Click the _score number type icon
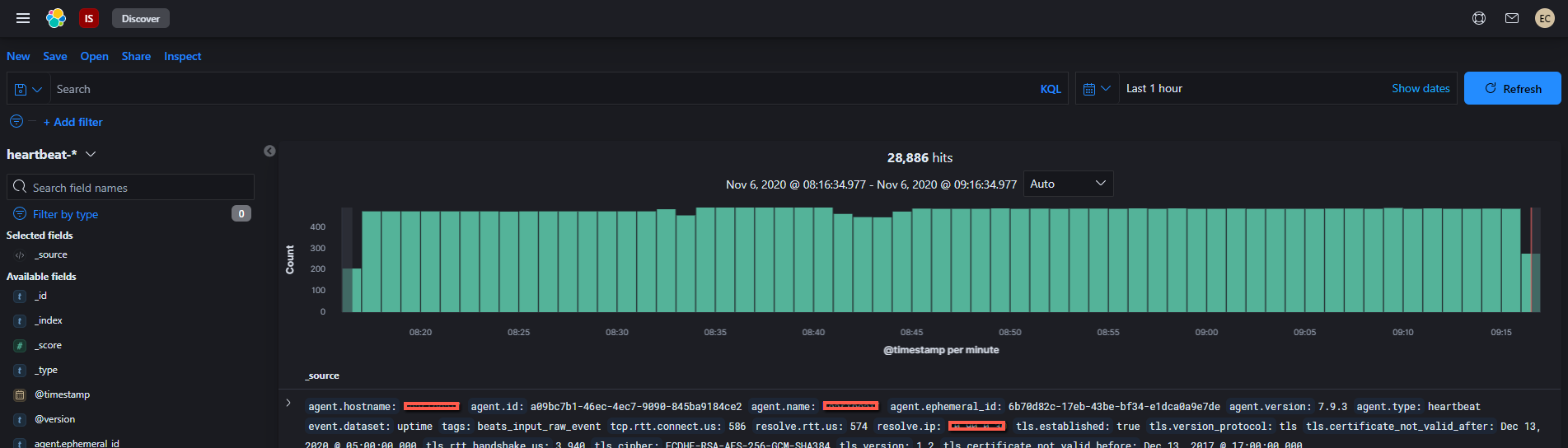Image resolution: width=1568 pixels, height=448 pixels. pos(20,345)
